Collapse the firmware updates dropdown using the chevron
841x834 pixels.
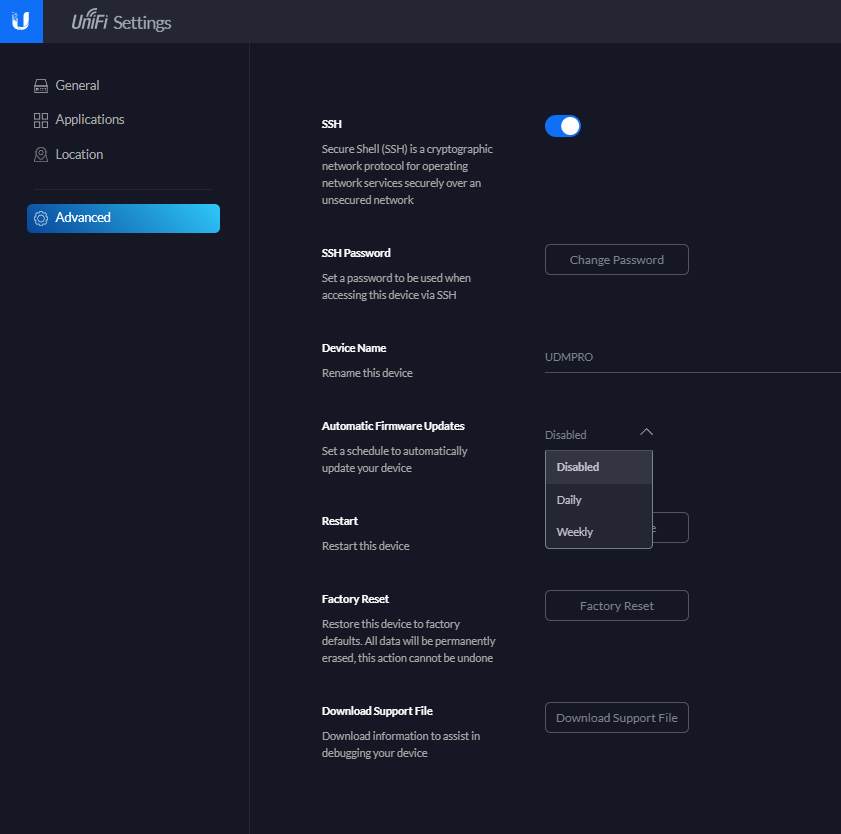[646, 432]
